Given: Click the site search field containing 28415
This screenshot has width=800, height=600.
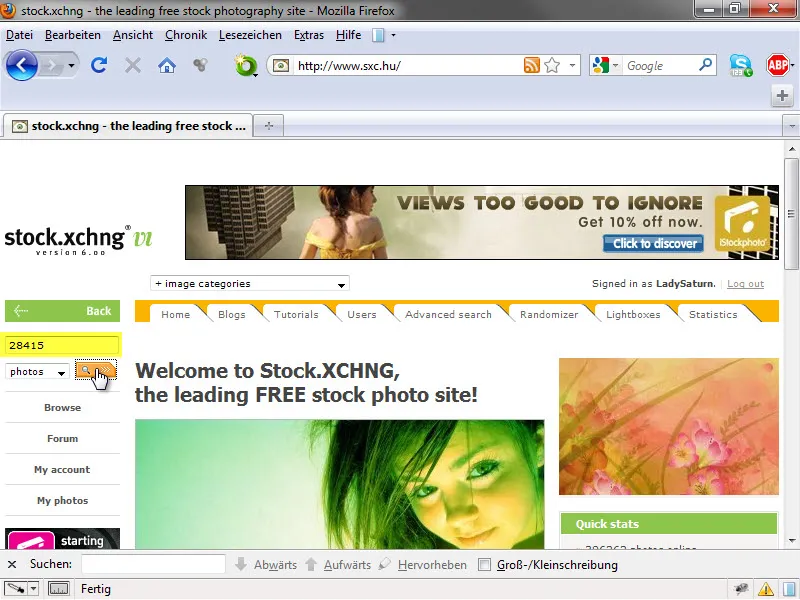Looking at the screenshot, I should click(x=62, y=345).
